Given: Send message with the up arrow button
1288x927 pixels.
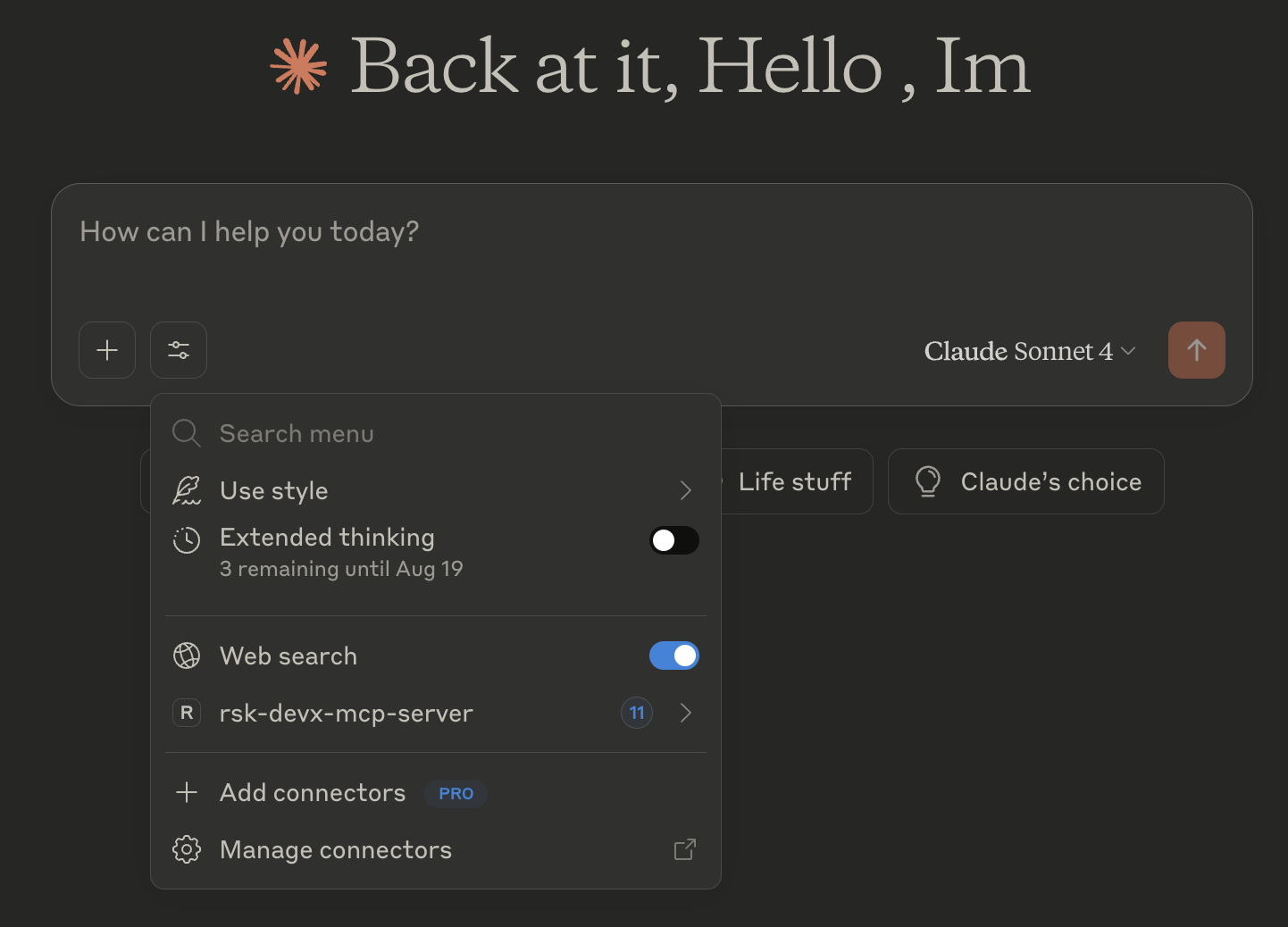Looking at the screenshot, I should coord(1196,350).
